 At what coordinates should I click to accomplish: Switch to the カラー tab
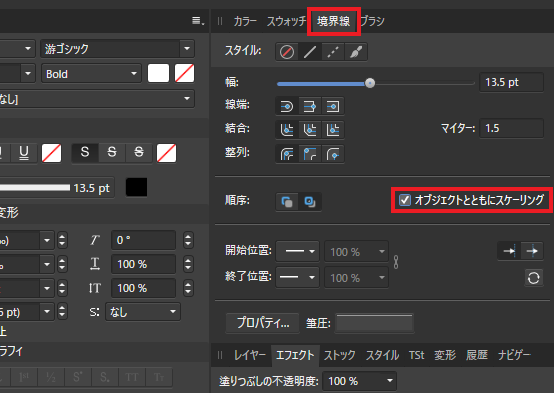(x=245, y=21)
